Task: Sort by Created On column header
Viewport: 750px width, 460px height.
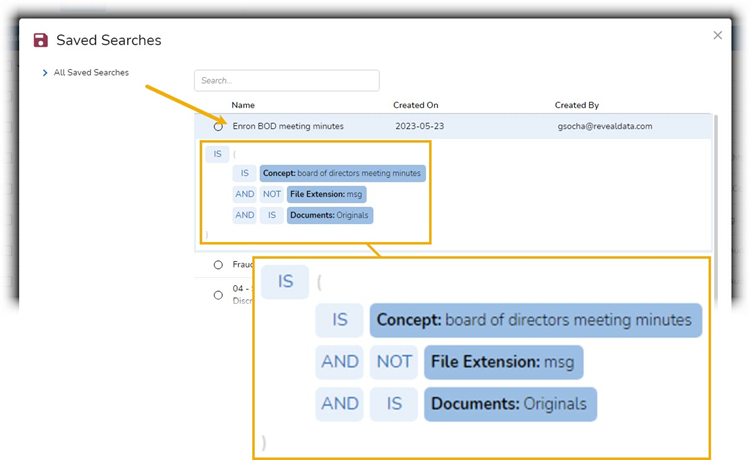Action: tap(416, 105)
